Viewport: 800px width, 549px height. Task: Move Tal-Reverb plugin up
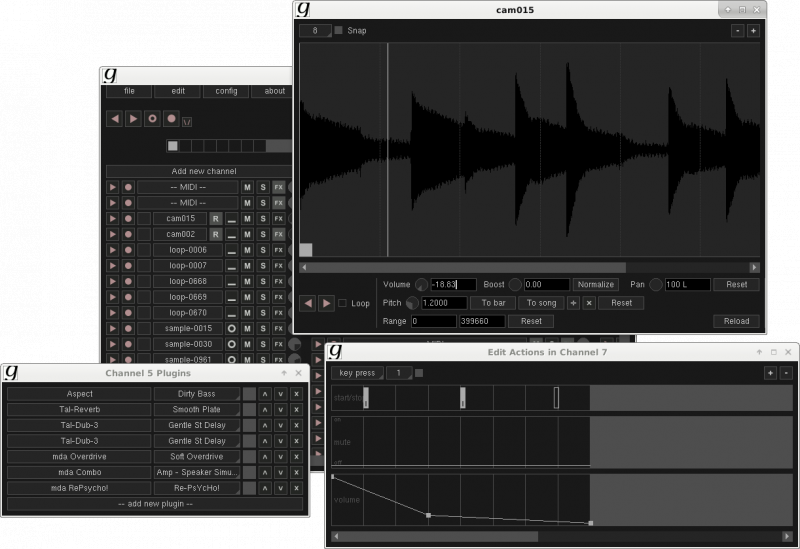265,410
